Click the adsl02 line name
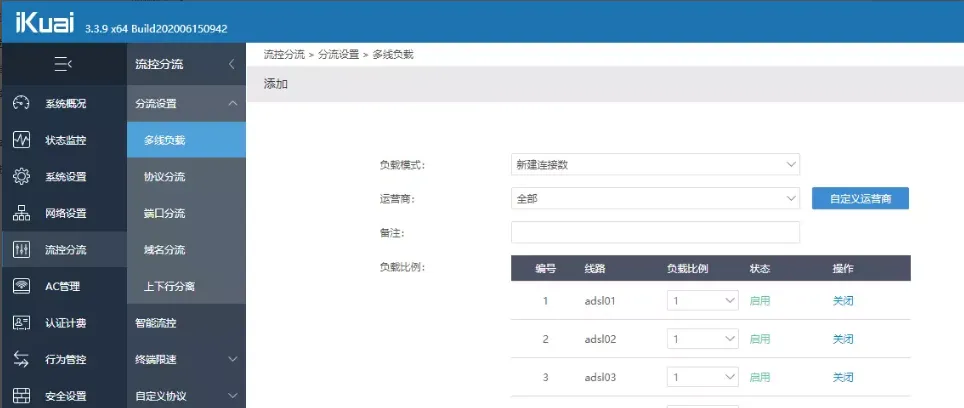964x408 pixels. (600, 339)
